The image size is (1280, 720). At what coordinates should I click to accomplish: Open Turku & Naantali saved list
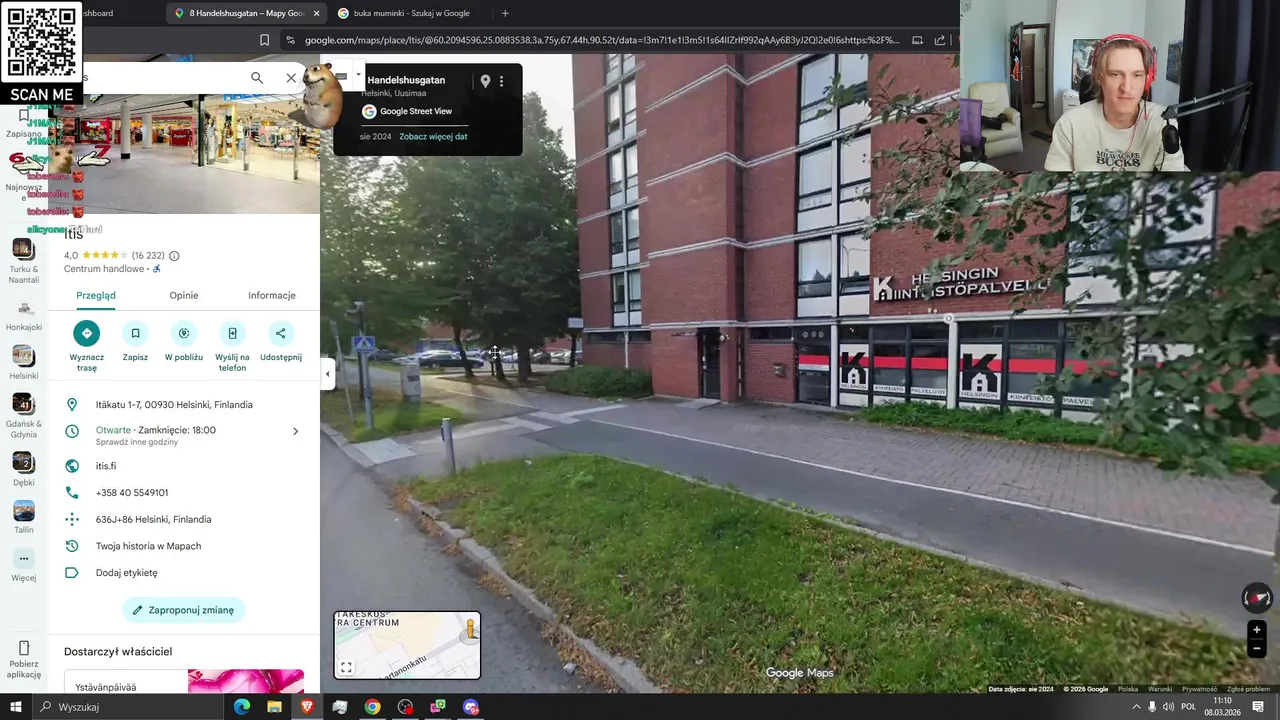click(x=23, y=260)
